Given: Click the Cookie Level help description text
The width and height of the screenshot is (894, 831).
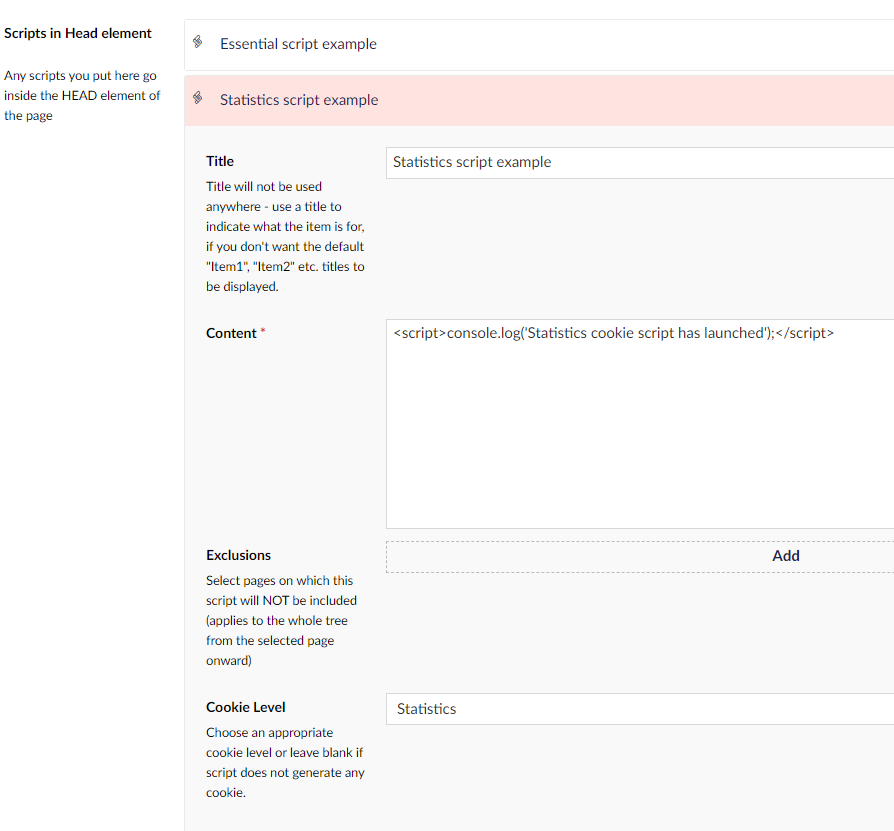Looking at the screenshot, I should [x=285, y=762].
